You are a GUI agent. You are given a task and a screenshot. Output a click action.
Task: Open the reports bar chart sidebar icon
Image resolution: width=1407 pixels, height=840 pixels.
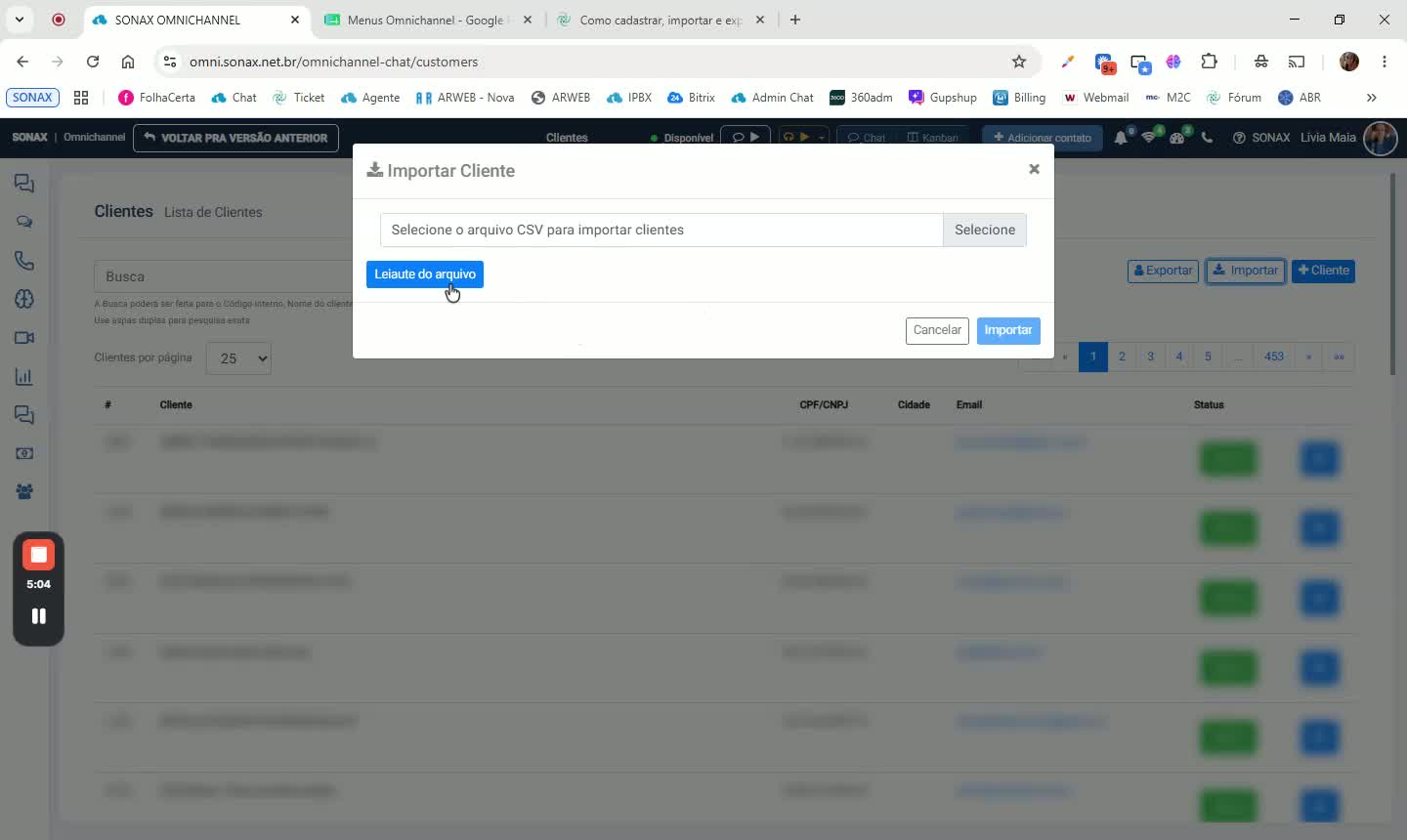pyautogui.click(x=24, y=377)
